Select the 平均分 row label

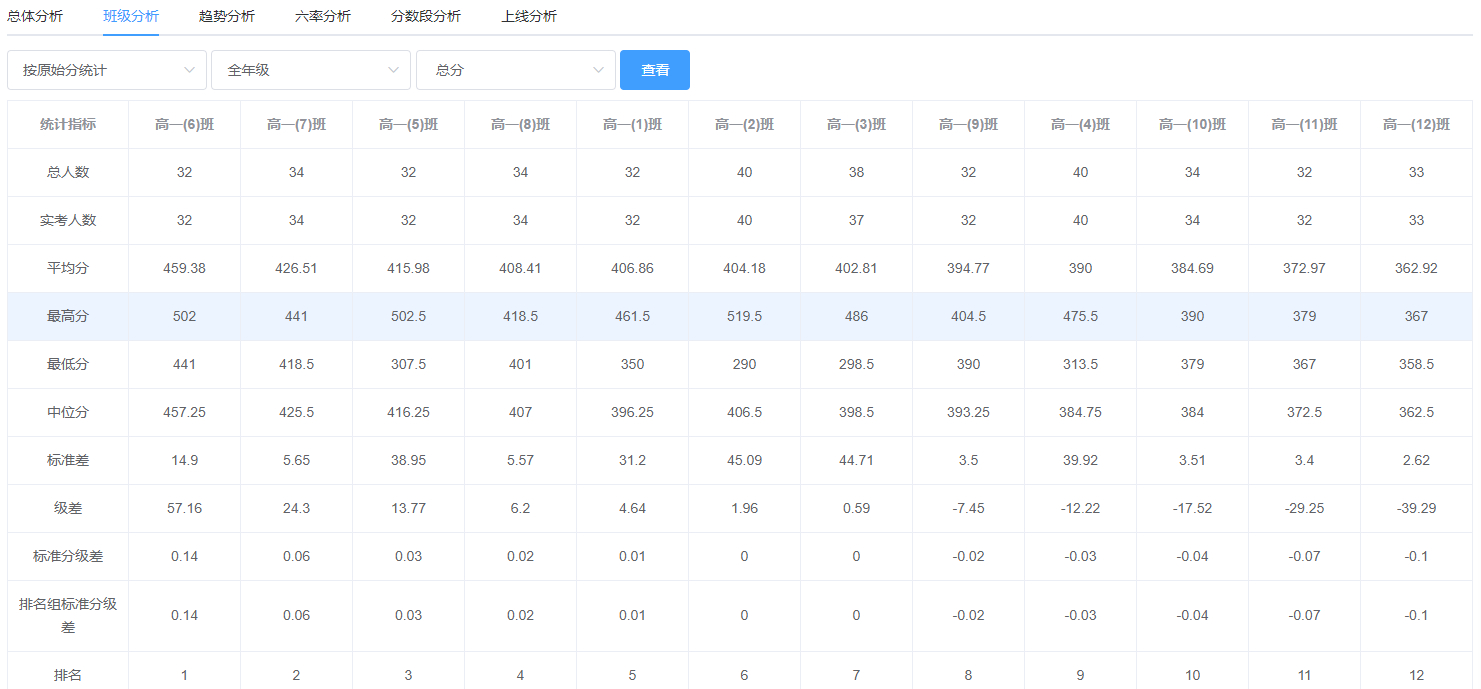68,268
